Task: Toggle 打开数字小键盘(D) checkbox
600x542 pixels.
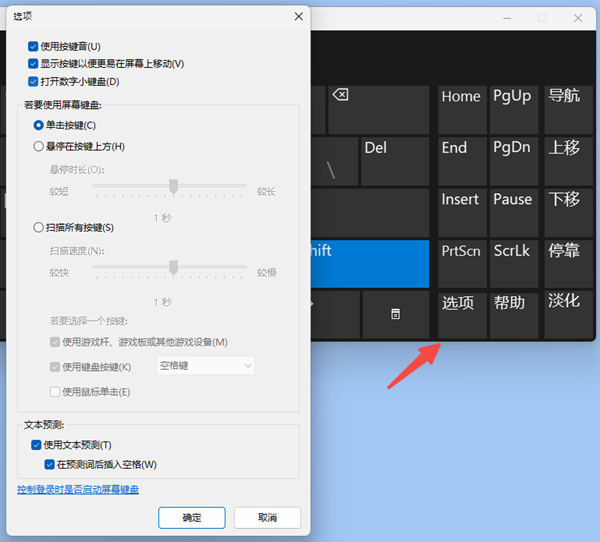Action: pyautogui.click(x=33, y=82)
